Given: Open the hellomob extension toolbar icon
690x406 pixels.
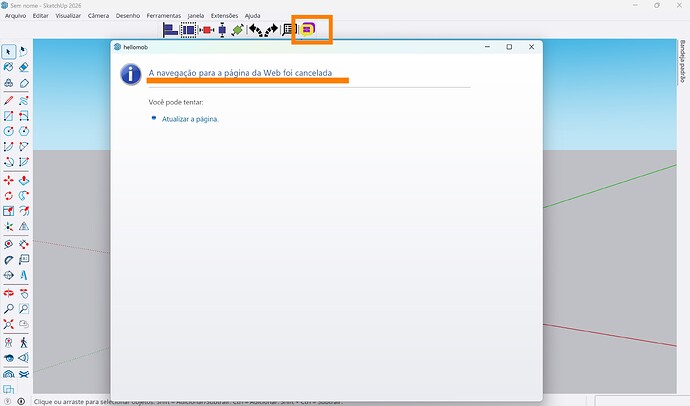Looking at the screenshot, I should [310, 29].
